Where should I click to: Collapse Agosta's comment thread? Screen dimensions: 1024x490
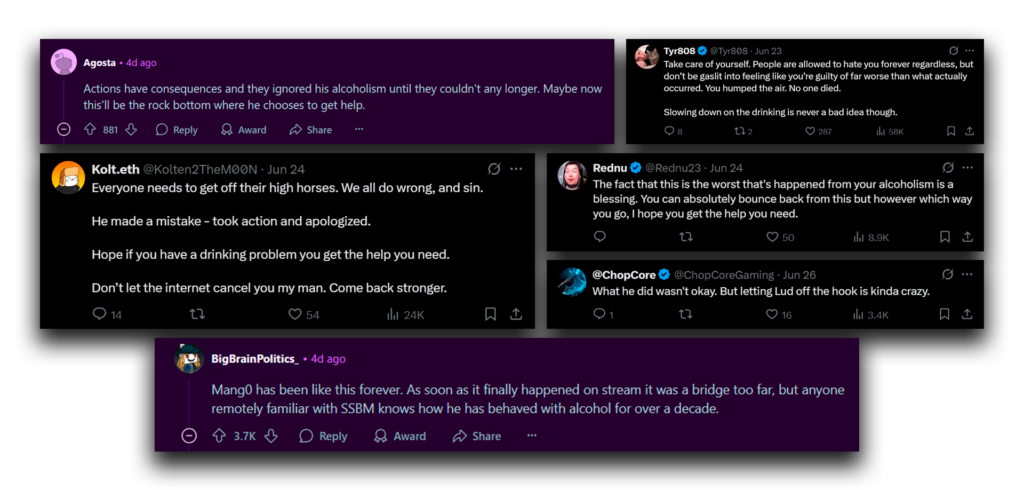pyautogui.click(x=64, y=130)
